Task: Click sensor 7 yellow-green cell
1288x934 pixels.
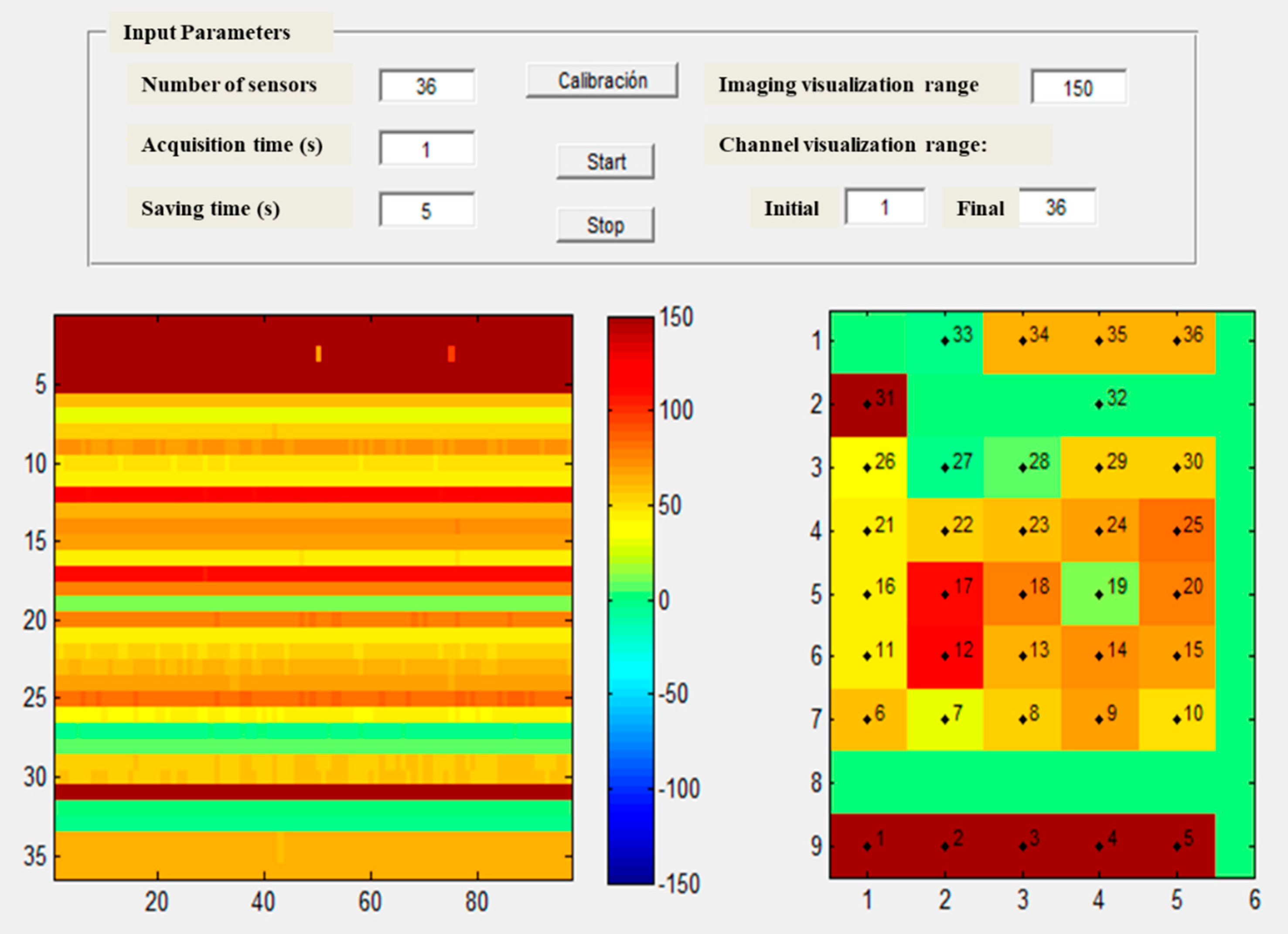Action: click(945, 719)
